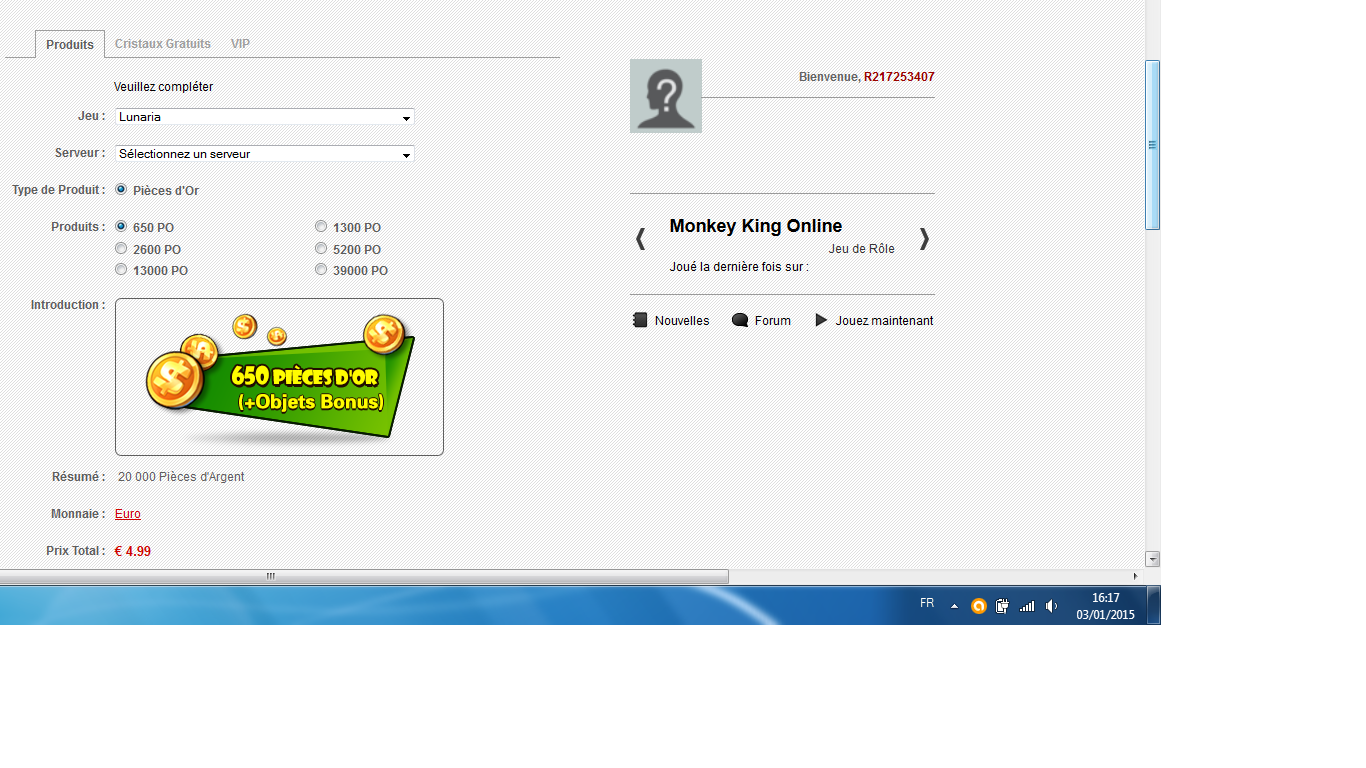Click the user avatar placeholder image
This screenshot has width=1366, height=768.
coord(666,96)
